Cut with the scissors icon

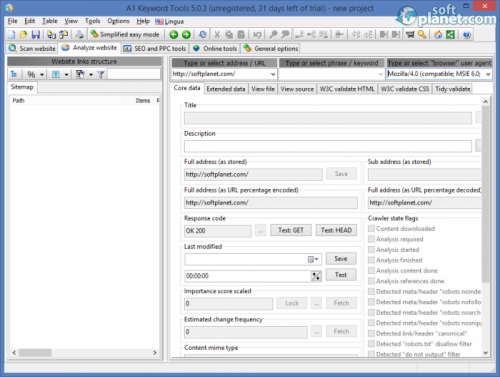click(217, 35)
